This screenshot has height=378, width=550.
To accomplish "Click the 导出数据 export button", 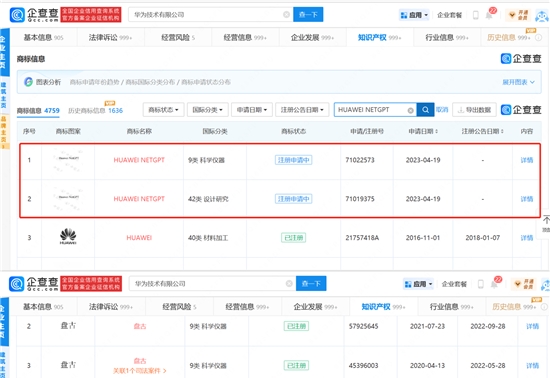I will point(474,110).
